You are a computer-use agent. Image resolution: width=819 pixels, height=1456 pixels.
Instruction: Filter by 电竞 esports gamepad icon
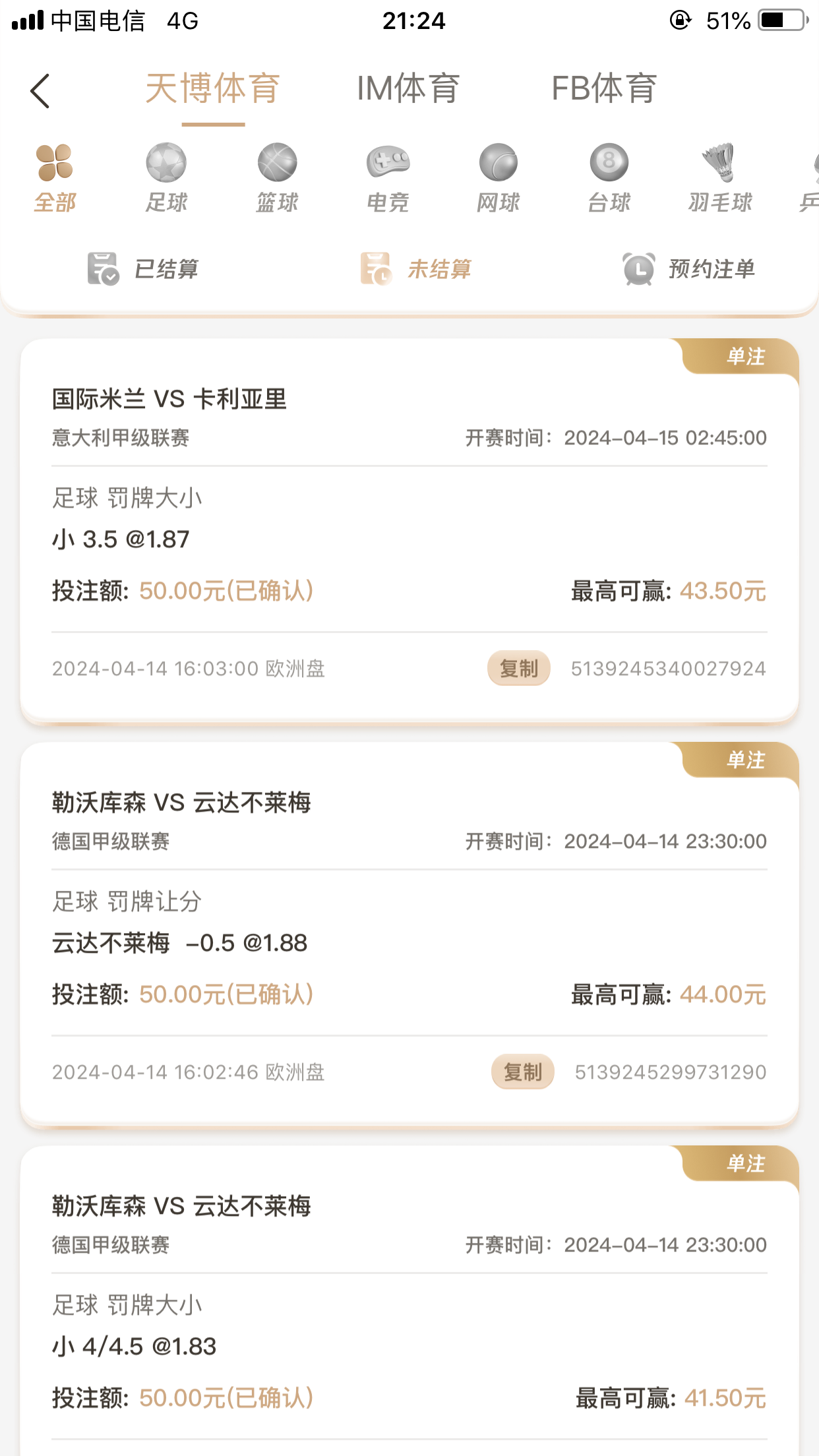[x=388, y=163]
